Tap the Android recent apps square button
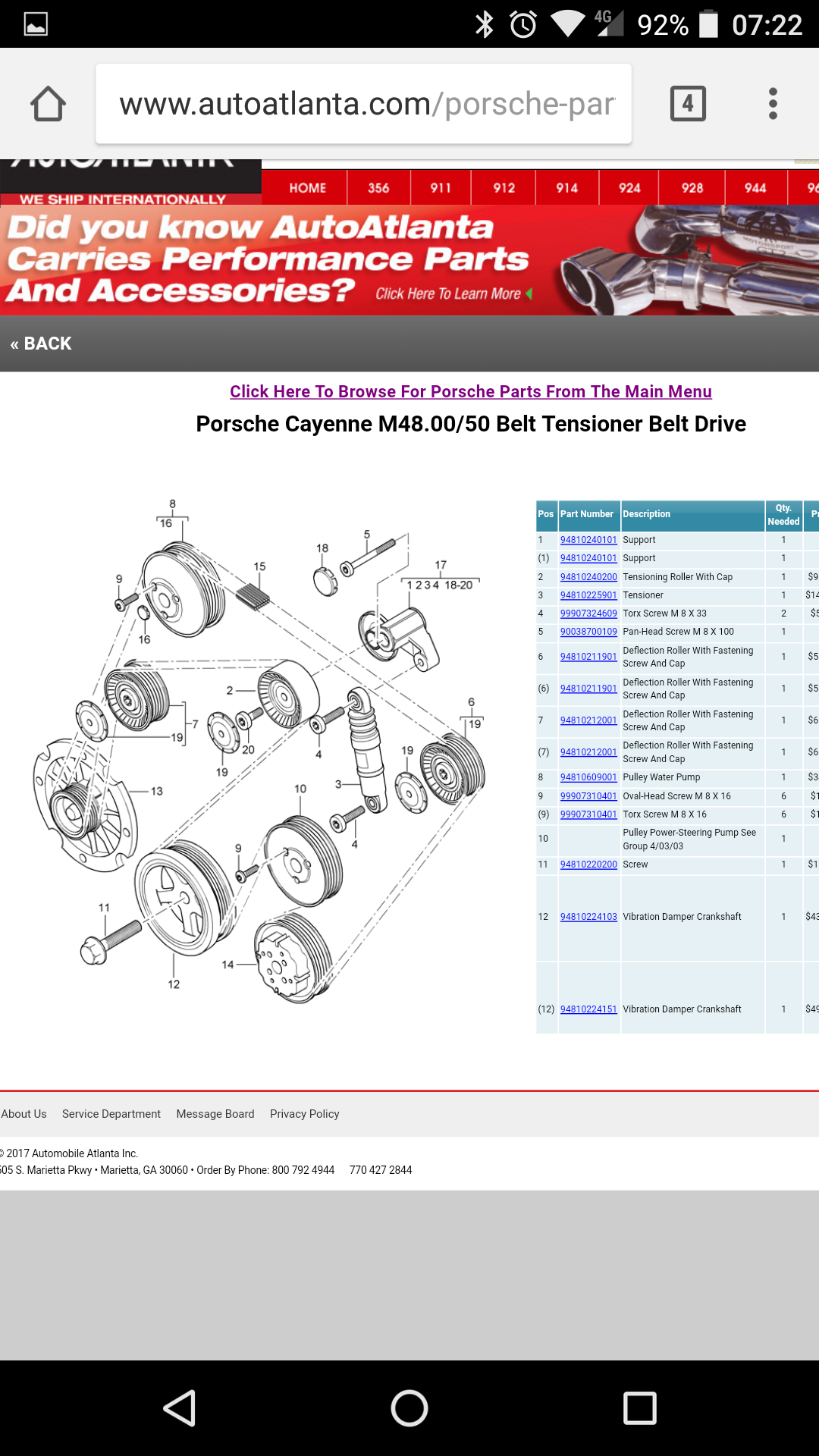The width and height of the screenshot is (819, 1456). click(639, 1408)
